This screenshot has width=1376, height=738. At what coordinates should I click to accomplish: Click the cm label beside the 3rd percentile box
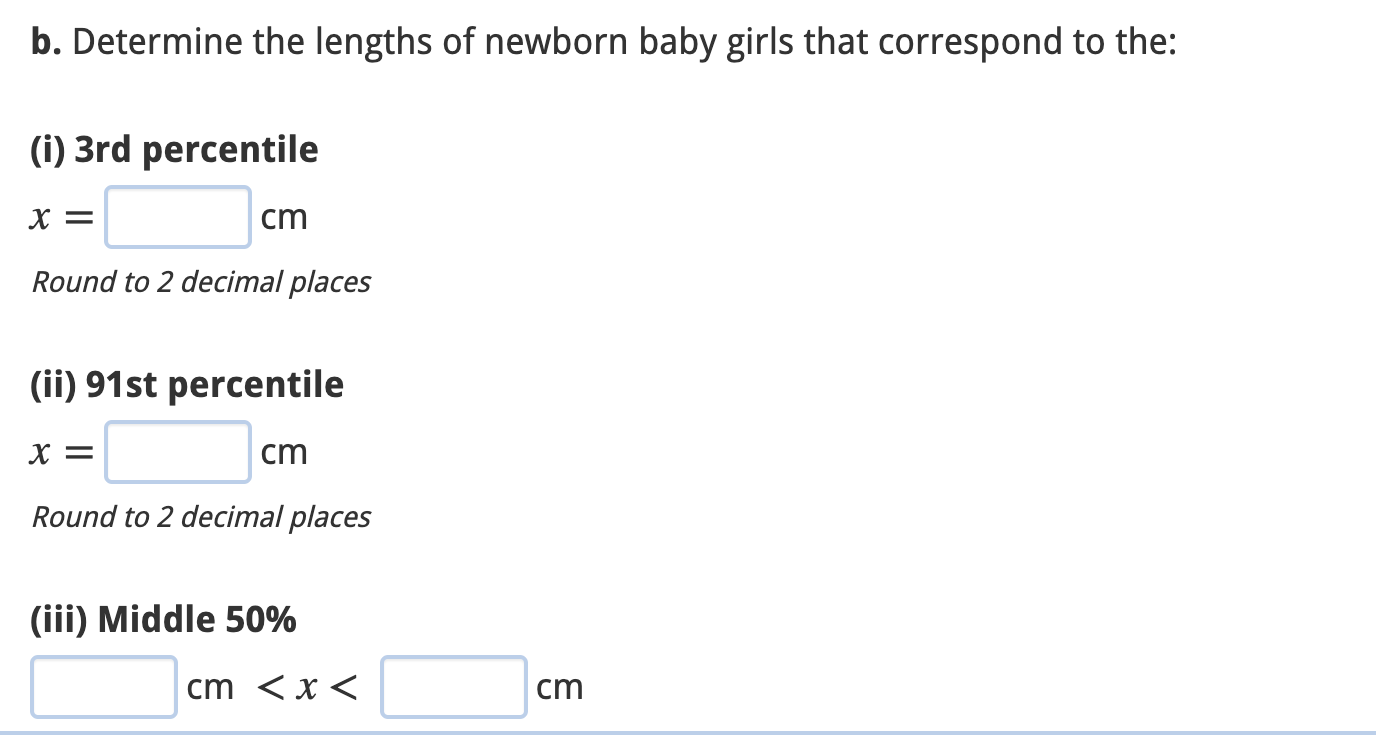coord(283,216)
